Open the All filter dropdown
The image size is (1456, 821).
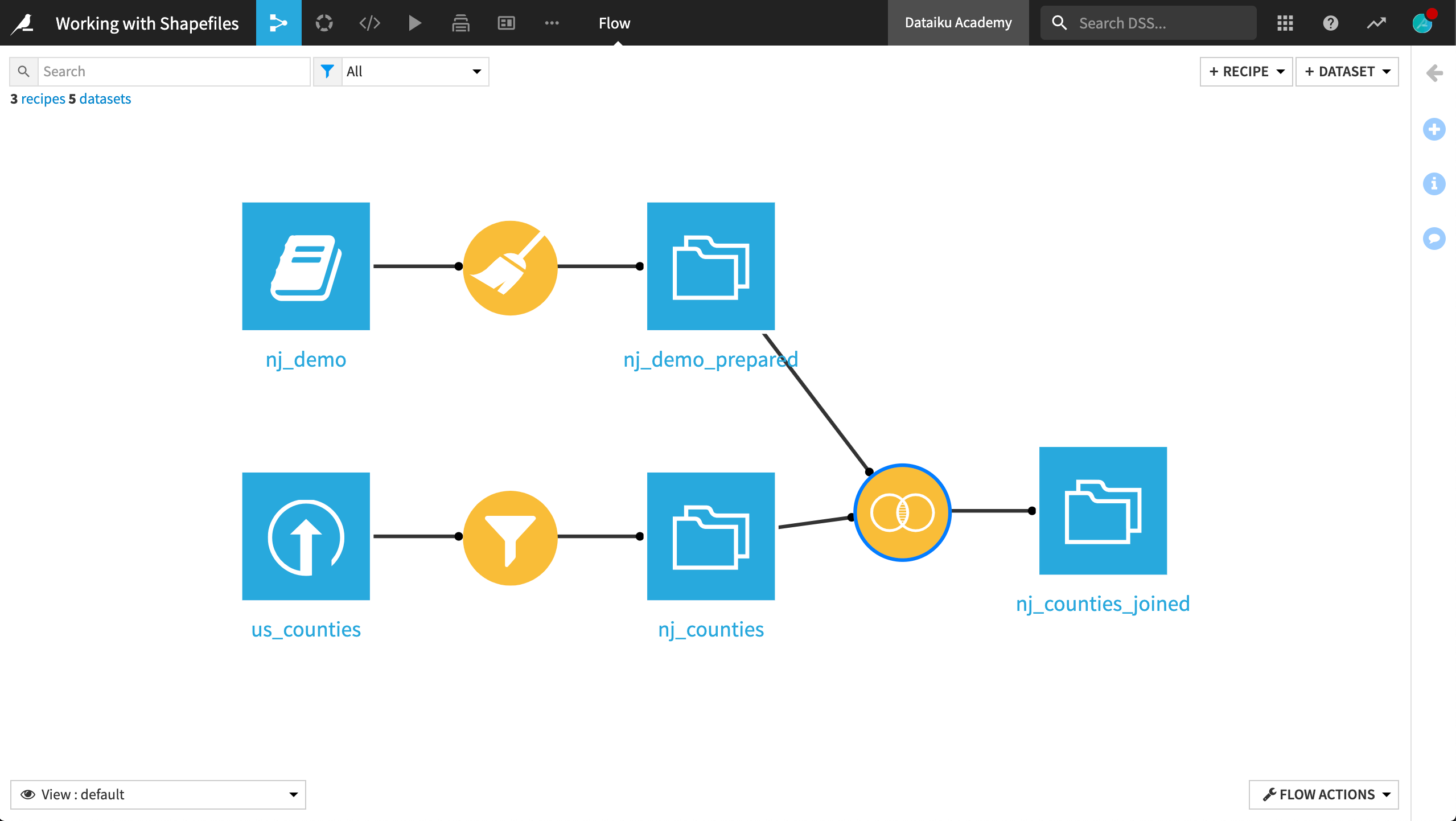click(x=415, y=71)
